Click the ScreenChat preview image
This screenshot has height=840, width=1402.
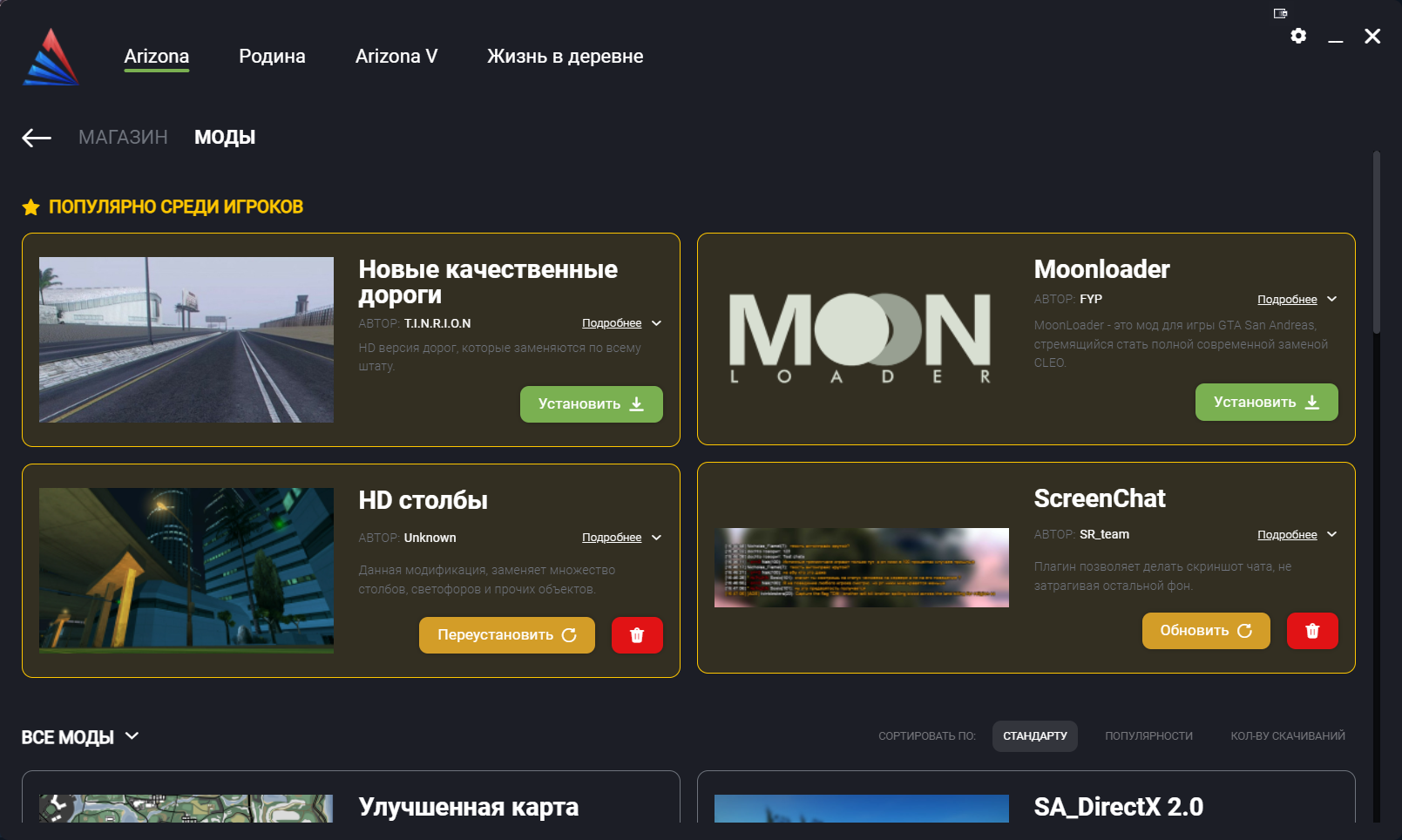point(862,568)
